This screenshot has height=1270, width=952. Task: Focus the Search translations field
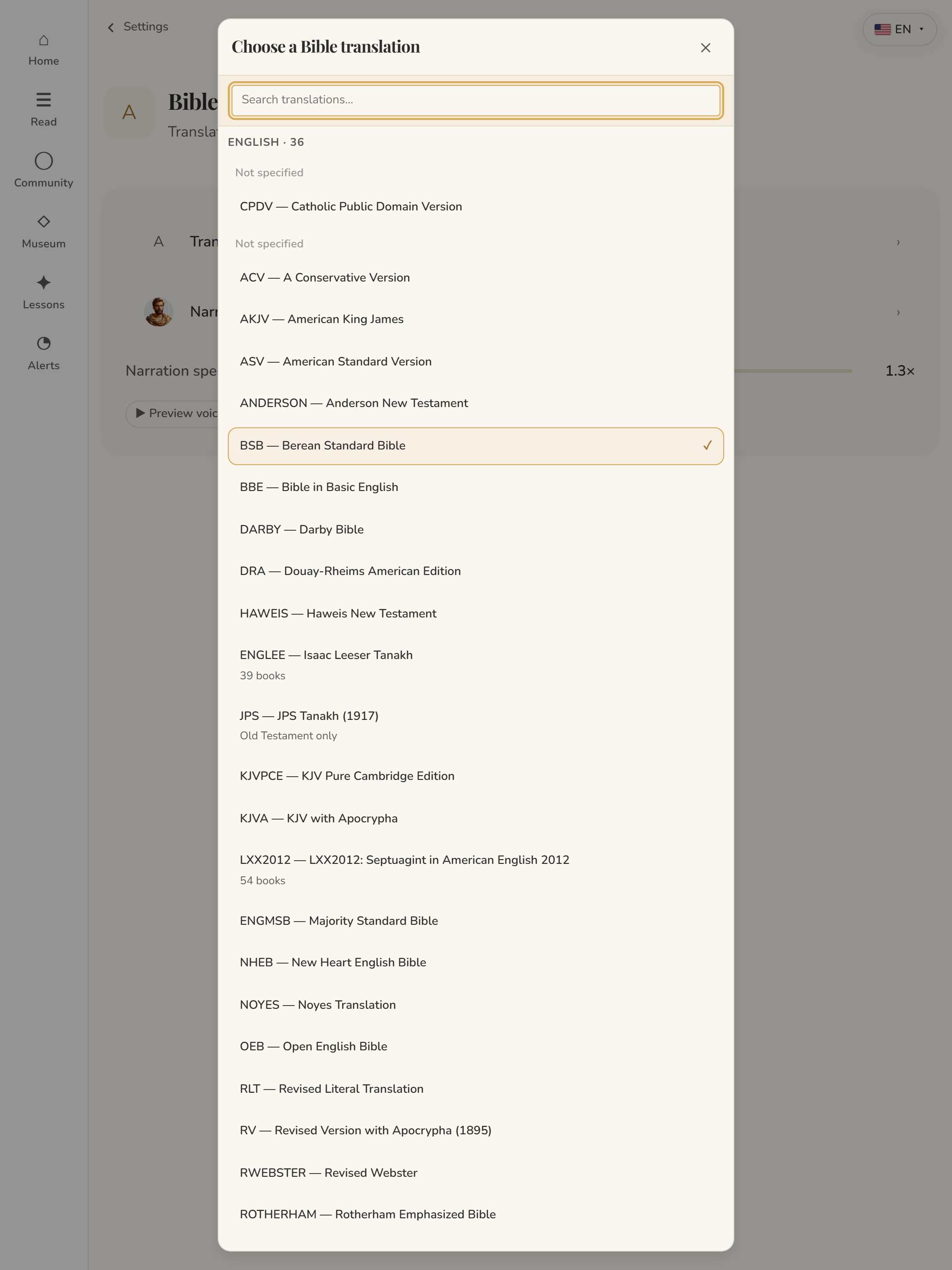click(x=476, y=100)
